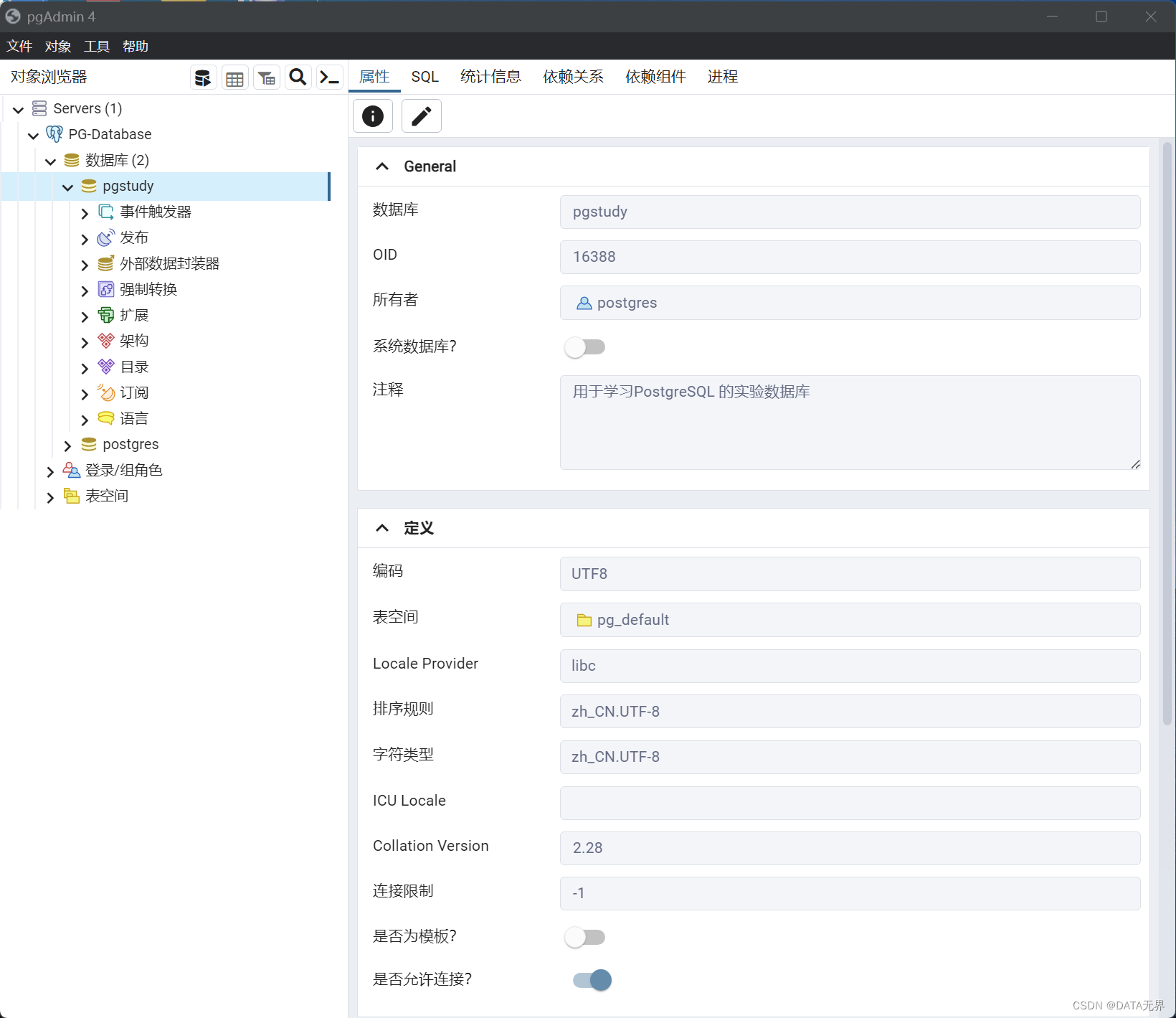Select the 语言 tree row label

(x=134, y=418)
